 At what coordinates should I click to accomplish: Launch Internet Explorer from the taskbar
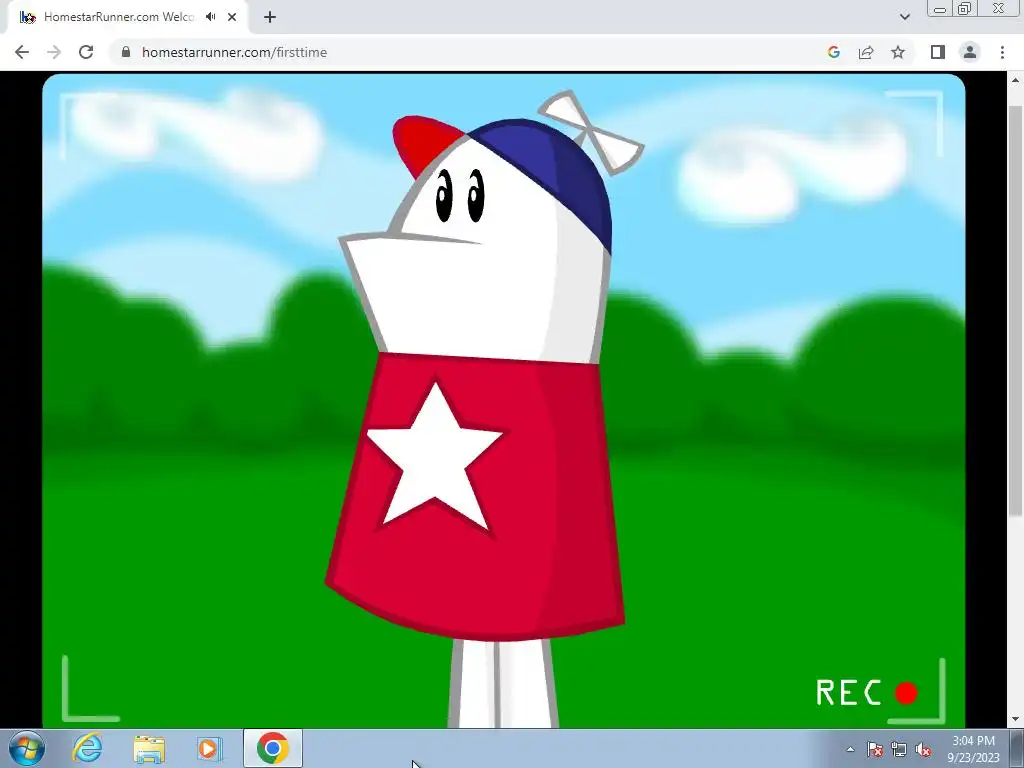point(88,748)
